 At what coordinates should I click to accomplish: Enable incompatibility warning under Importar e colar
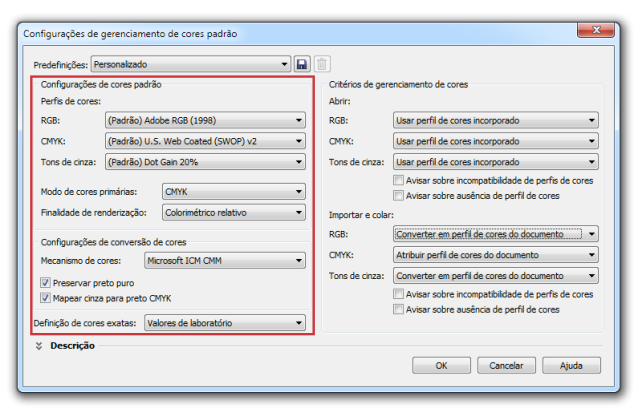(x=398, y=294)
